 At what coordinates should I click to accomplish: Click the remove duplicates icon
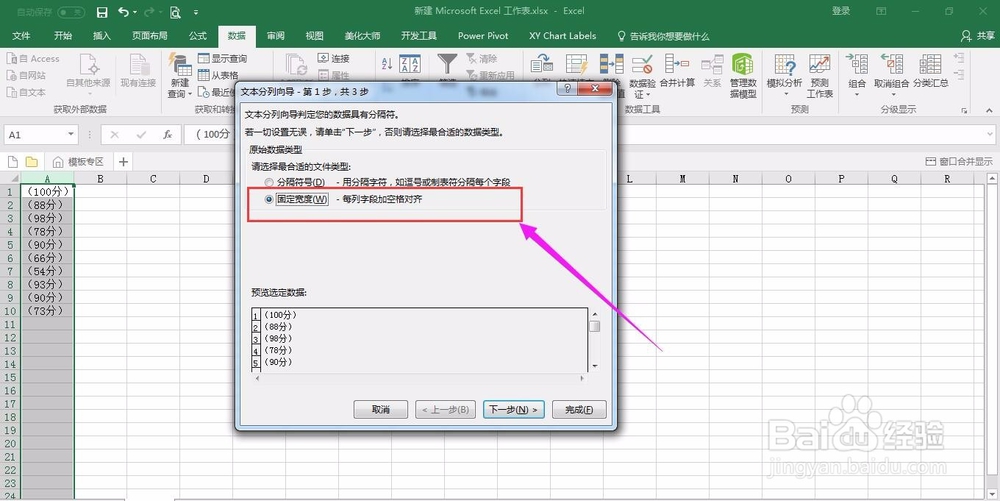[x=611, y=64]
